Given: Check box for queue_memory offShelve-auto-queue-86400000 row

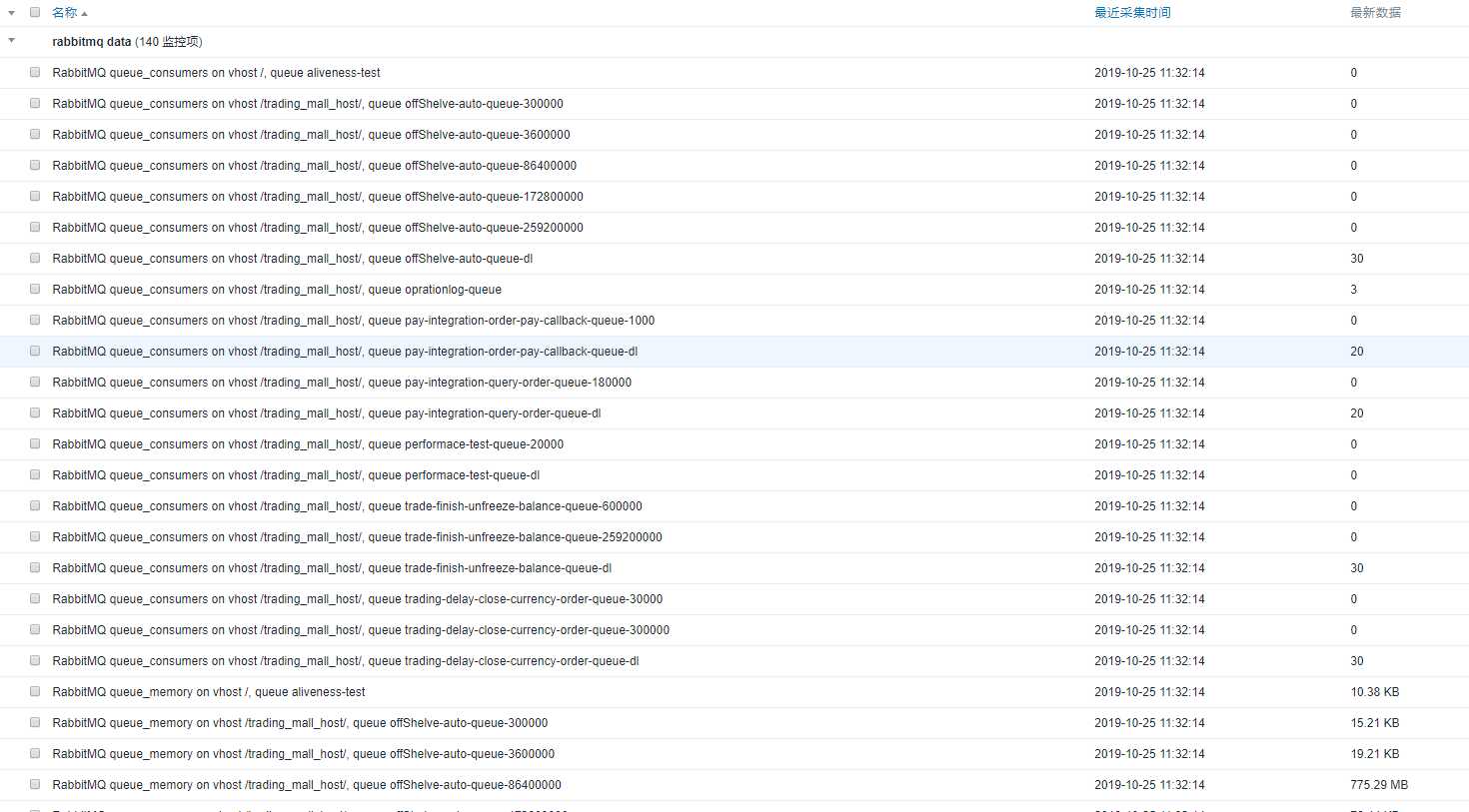Looking at the screenshot, I should [35, 784].
